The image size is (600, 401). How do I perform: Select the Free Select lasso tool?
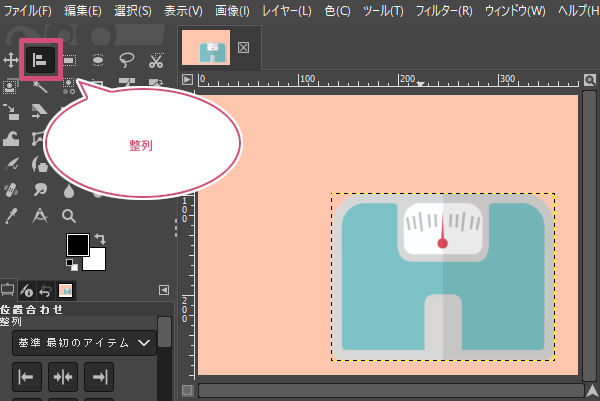(127, 60)
